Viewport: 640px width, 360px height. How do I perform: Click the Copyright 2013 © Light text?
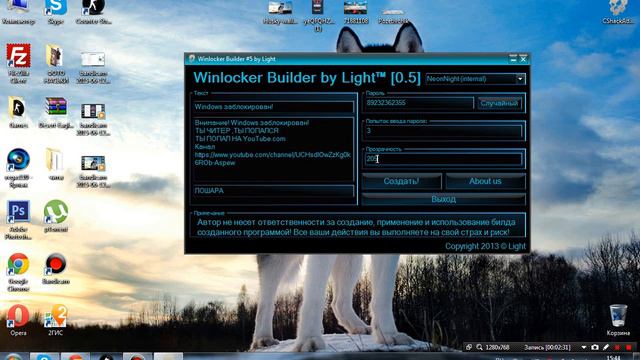tap(485, 246)
